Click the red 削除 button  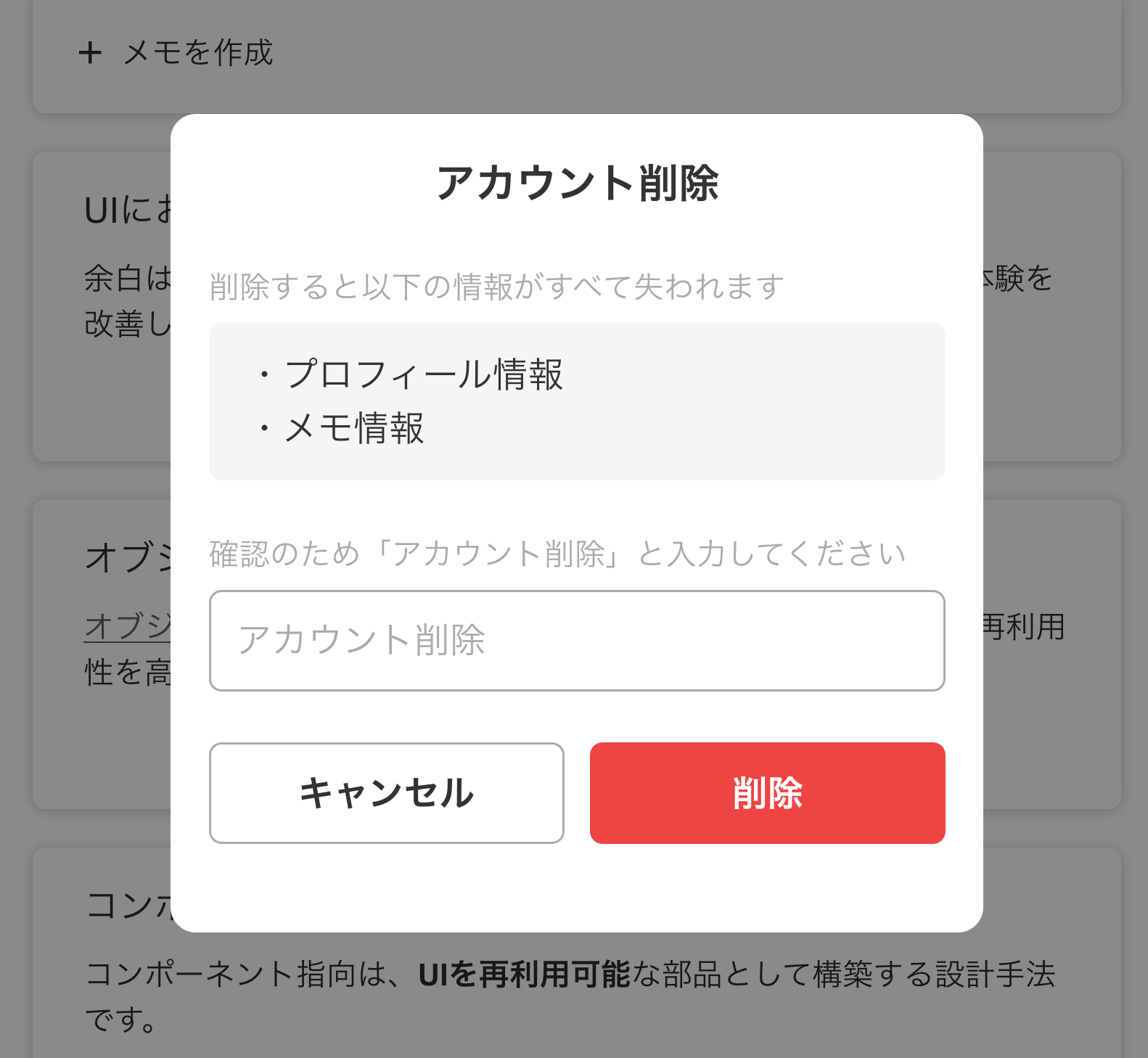[x=767, y=792]
